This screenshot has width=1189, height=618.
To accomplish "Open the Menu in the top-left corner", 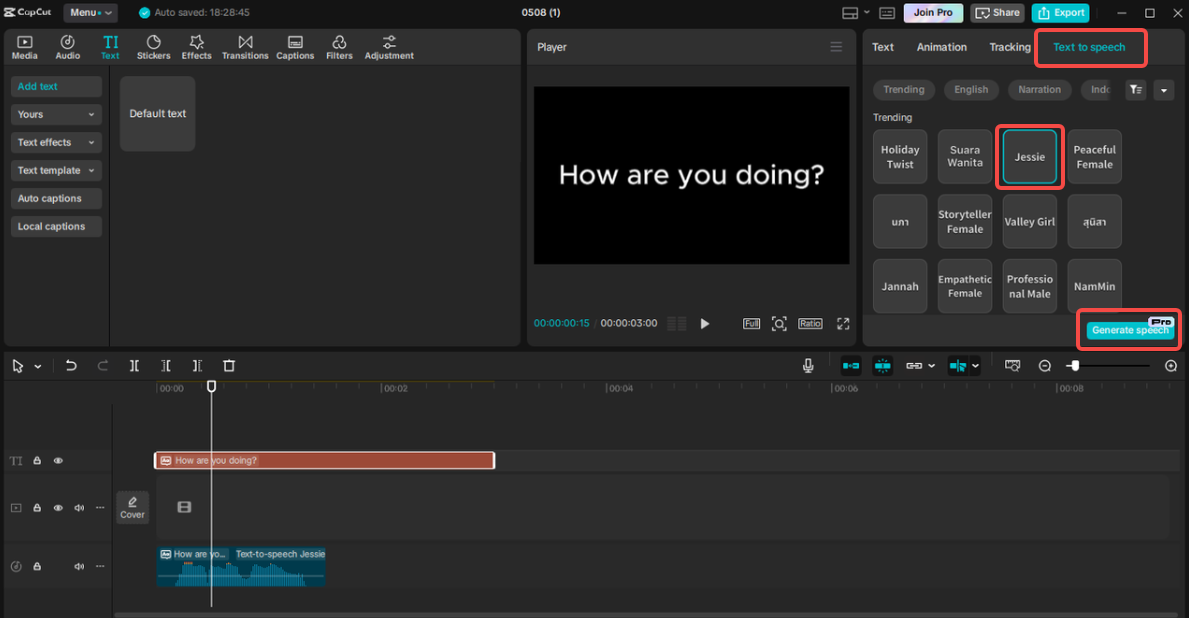I will (x=90, y=12).
